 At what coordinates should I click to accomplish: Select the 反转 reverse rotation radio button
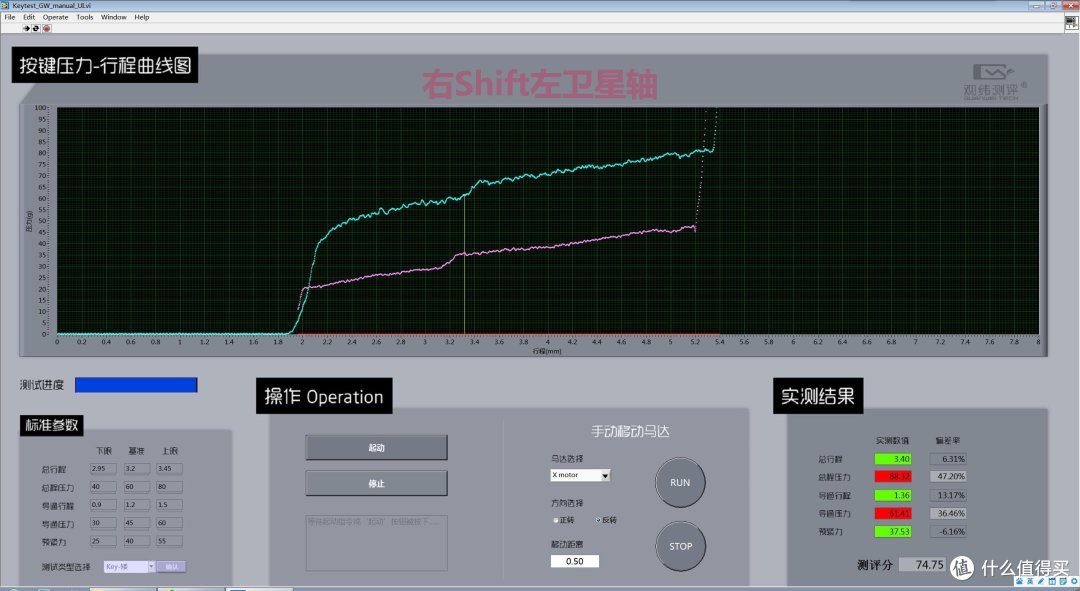[x=598, y=520]
